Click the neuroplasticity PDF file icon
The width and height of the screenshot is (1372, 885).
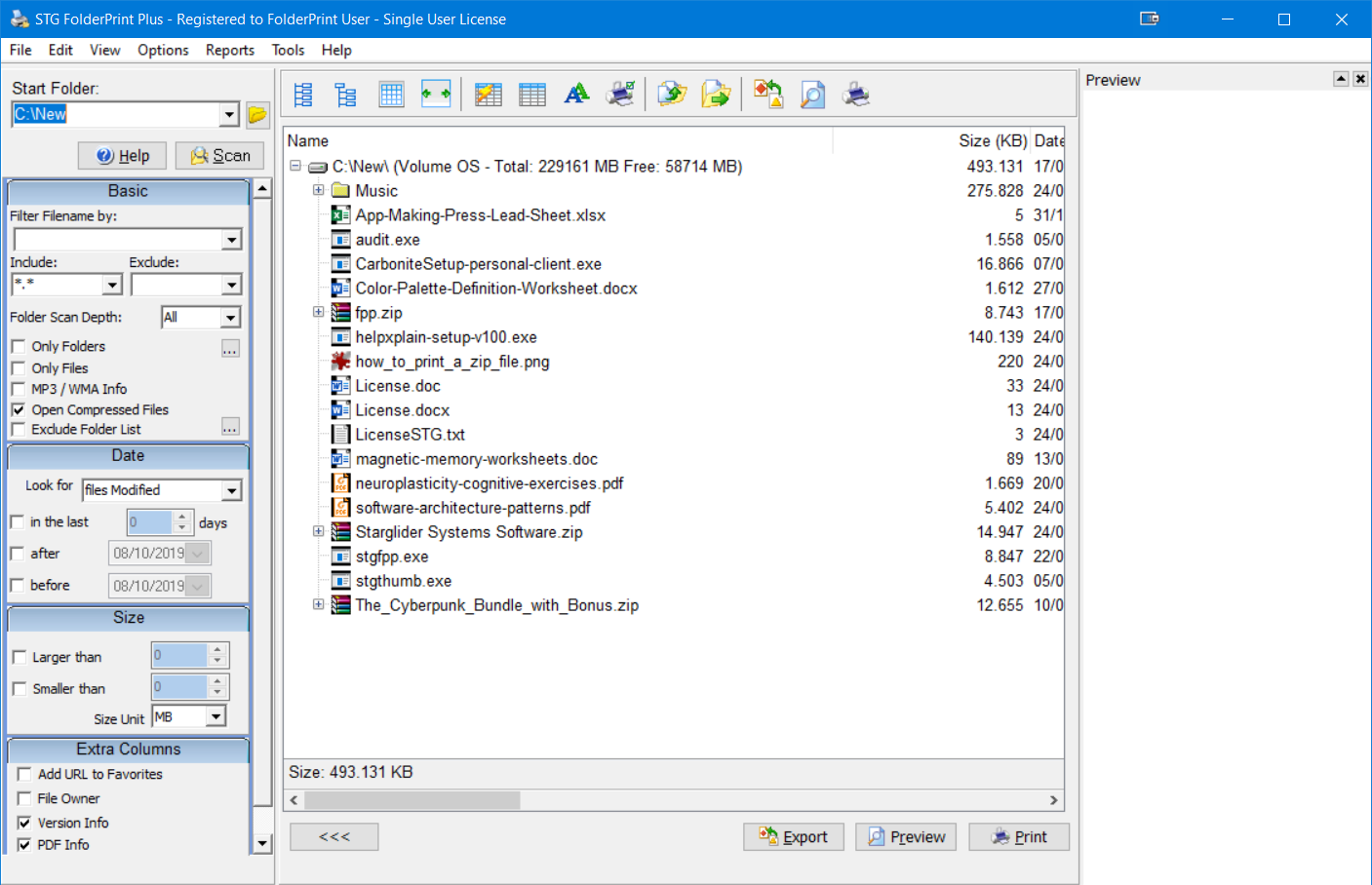(x=340, y=483)
